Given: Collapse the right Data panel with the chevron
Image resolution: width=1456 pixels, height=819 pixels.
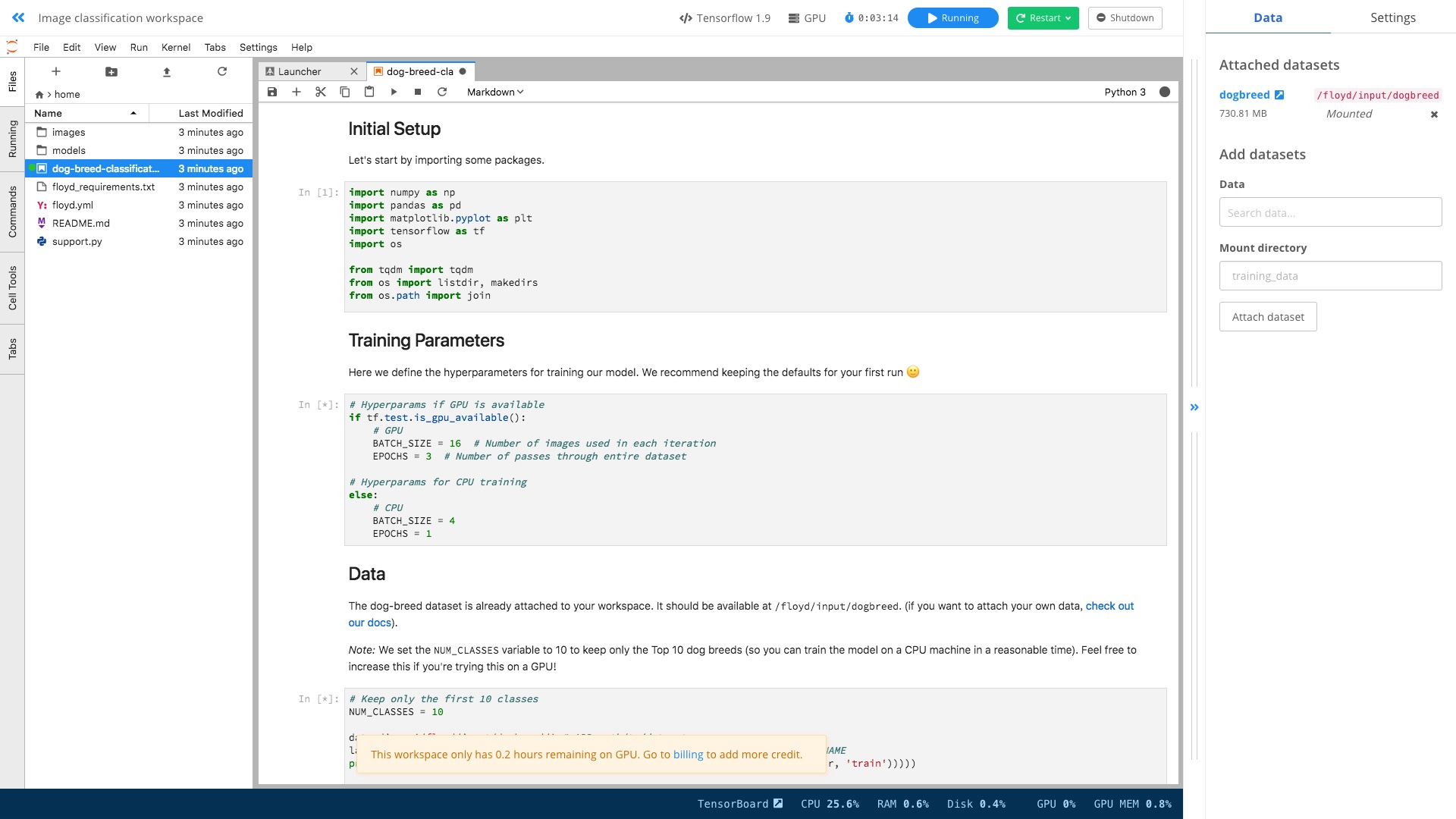Looking at the screenshot, I should (1194, 407).
